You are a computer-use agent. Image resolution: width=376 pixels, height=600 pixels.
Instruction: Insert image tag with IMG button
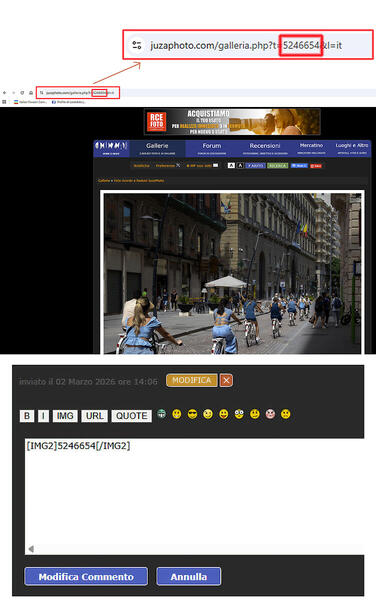click(65, 416)
